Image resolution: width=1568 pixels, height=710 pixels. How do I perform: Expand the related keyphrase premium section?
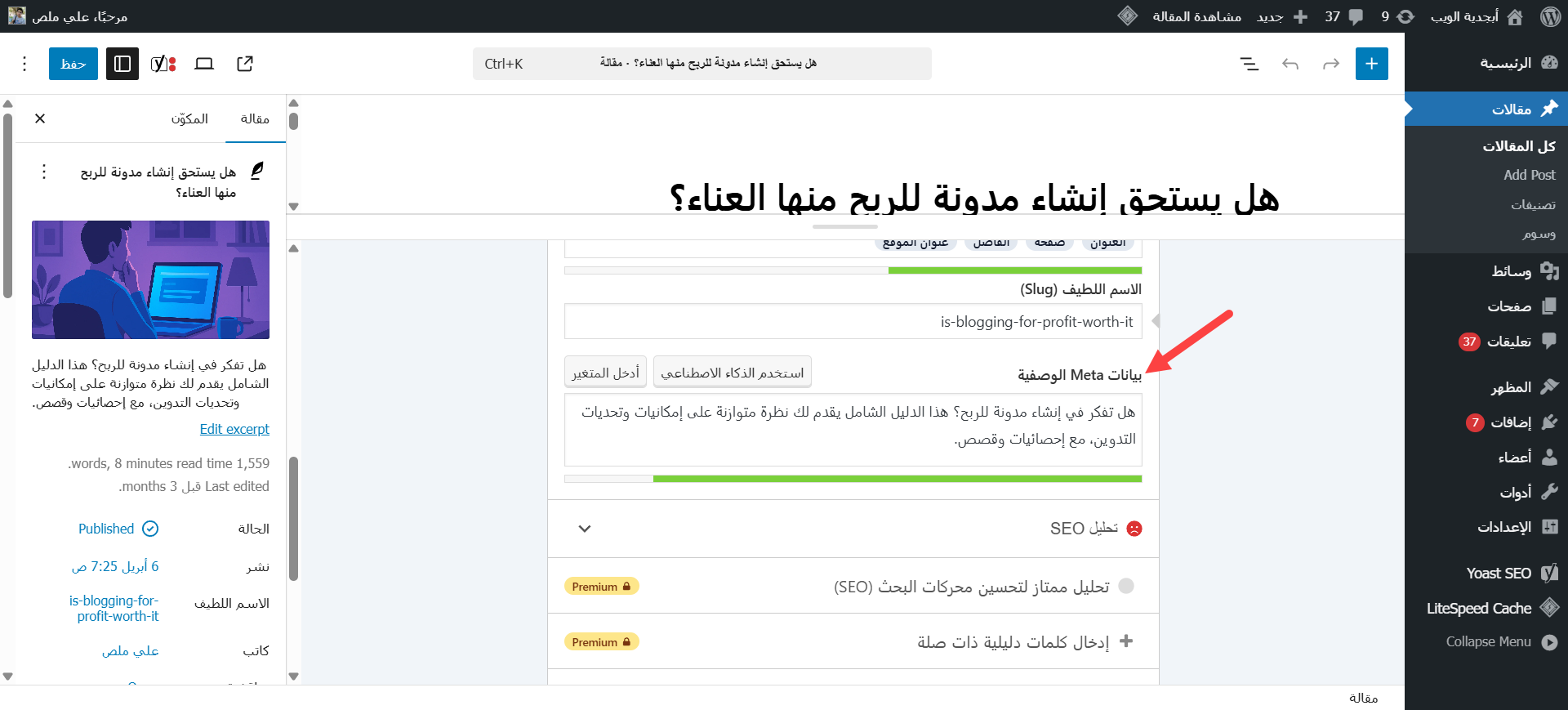(853, 641)
